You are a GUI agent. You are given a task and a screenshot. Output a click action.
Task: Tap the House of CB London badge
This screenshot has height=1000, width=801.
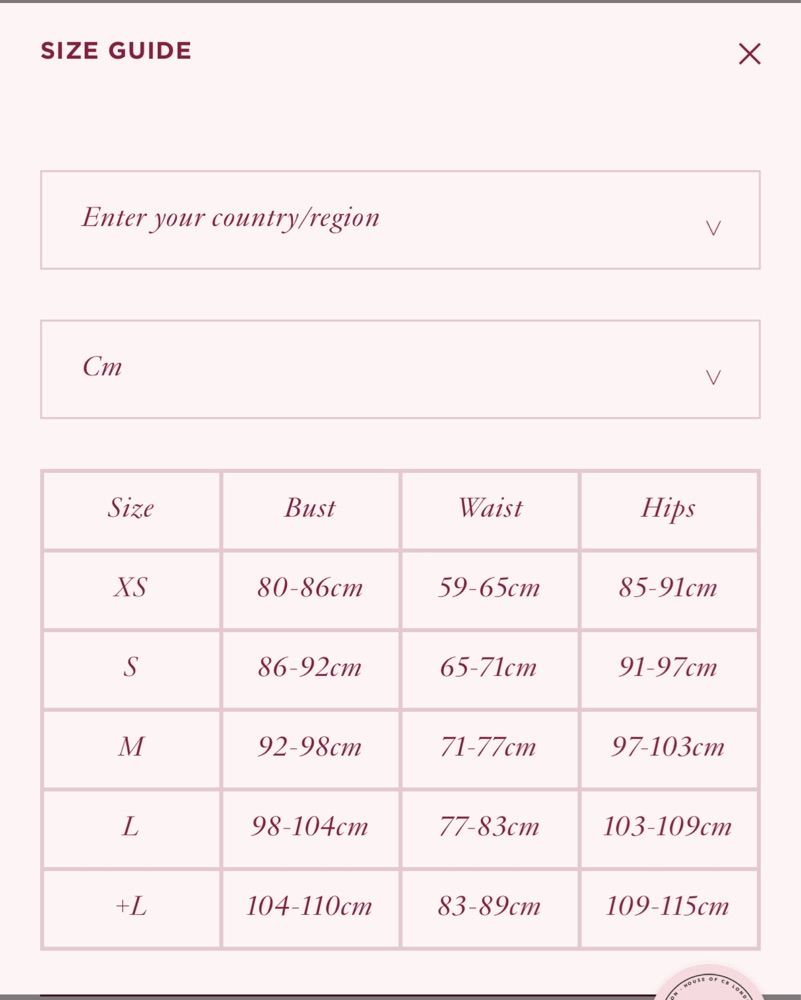click(712, 986)
